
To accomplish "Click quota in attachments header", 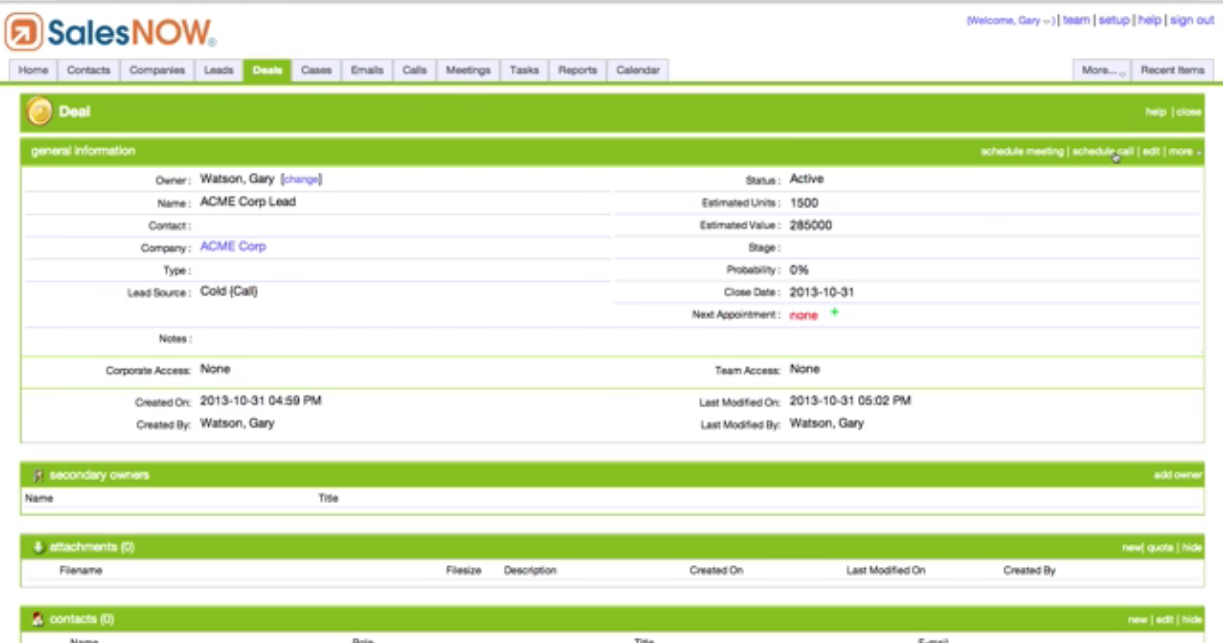I will tap(1160, 548).
